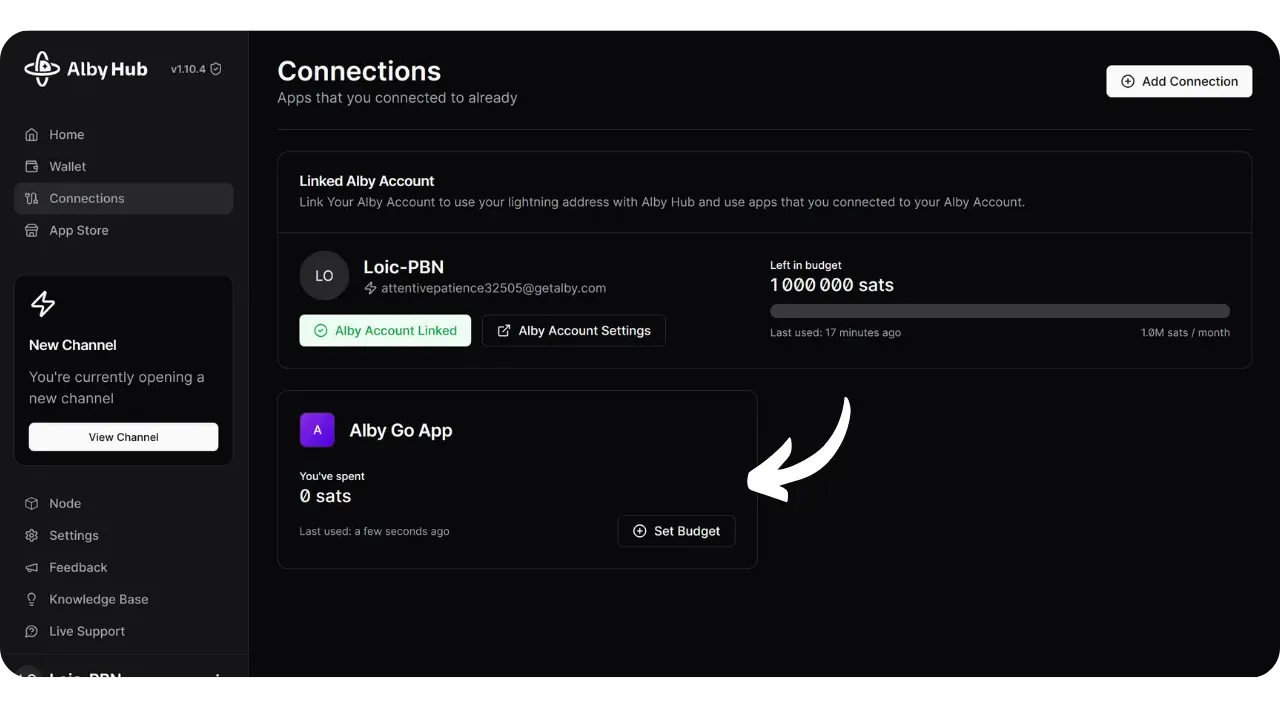Open Home from the sidebar
This screenshot has height=708, width=1280.
pos(66,135)
